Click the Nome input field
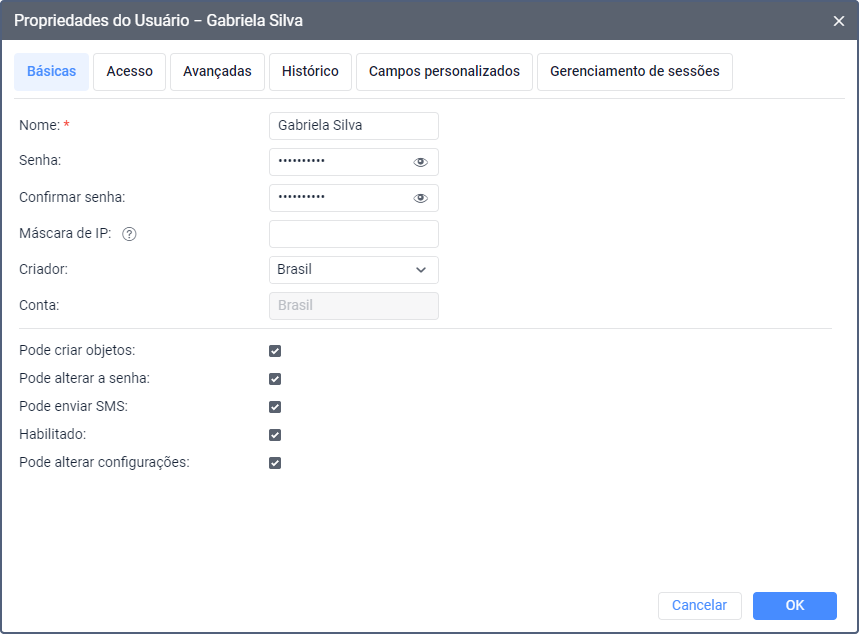This screenshot has height=634, width=859. click(x=353, y=126)
